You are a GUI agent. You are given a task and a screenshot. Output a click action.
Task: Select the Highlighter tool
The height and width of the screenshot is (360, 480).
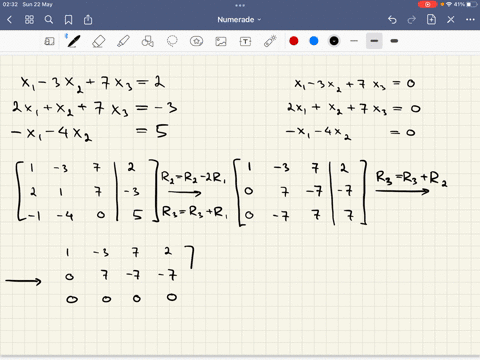[x=123, y=41]
